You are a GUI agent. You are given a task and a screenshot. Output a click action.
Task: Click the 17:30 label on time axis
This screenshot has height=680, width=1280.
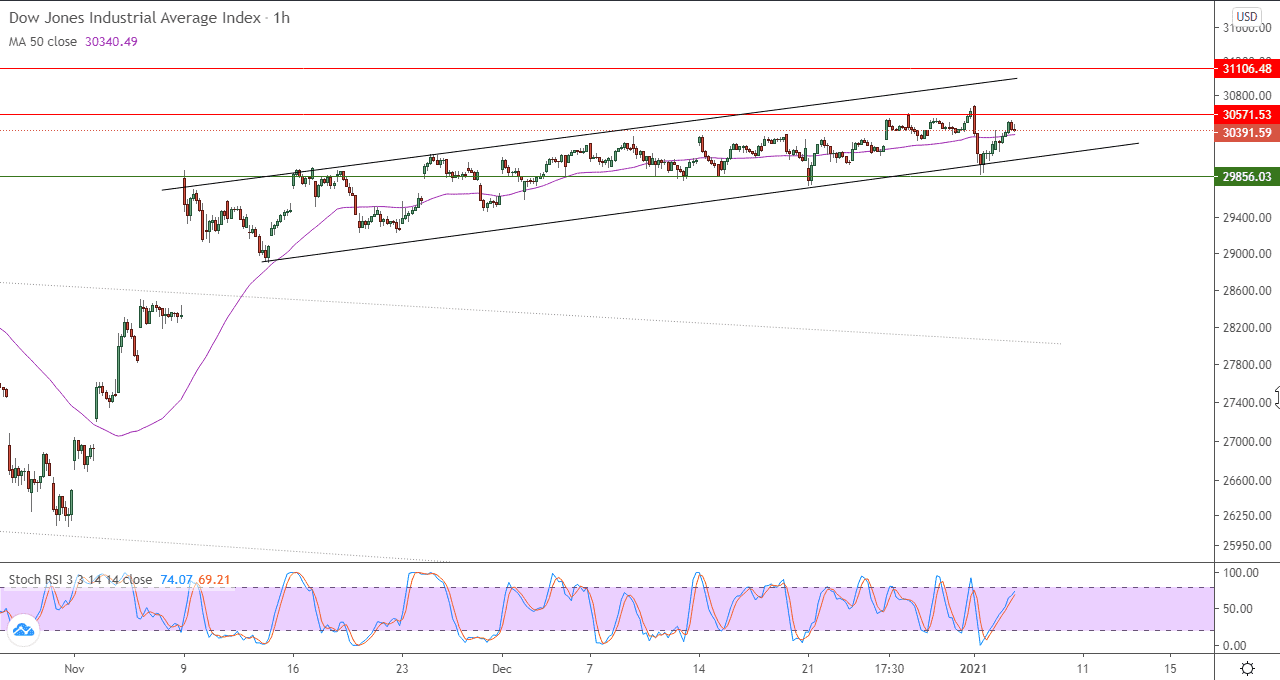pos(891,667)
